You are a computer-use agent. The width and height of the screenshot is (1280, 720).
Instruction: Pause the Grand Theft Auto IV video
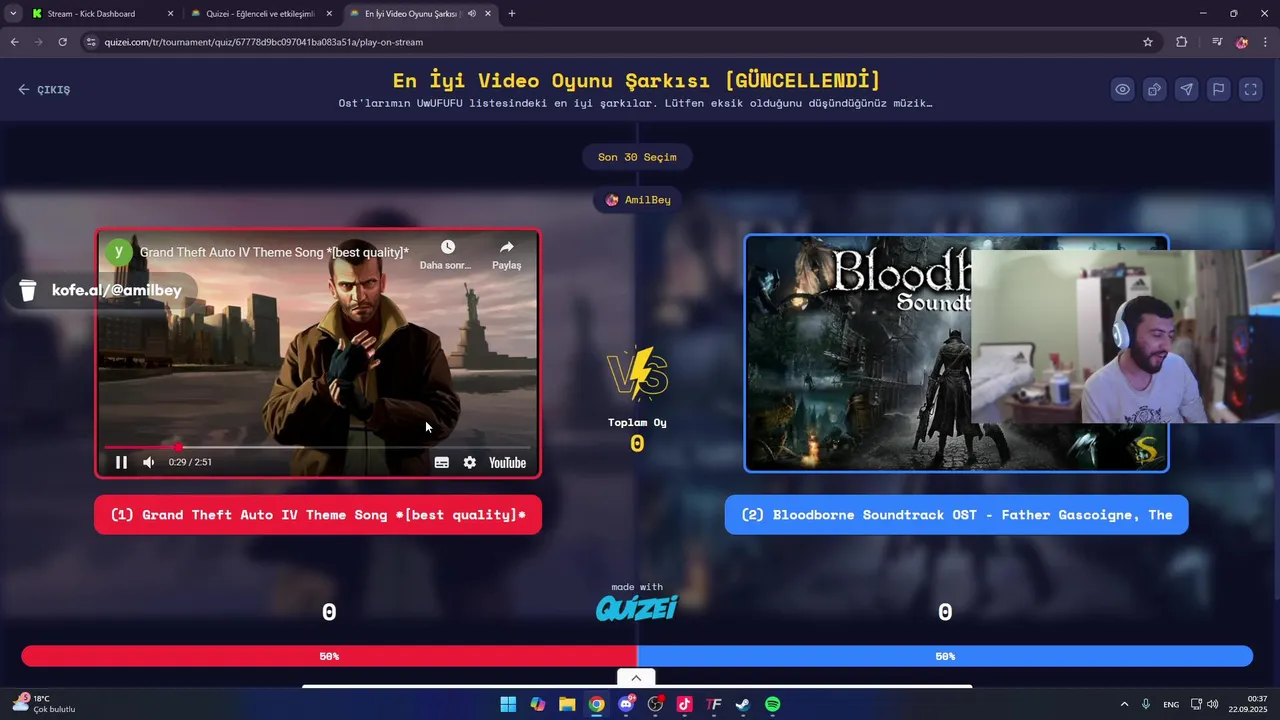121,462
